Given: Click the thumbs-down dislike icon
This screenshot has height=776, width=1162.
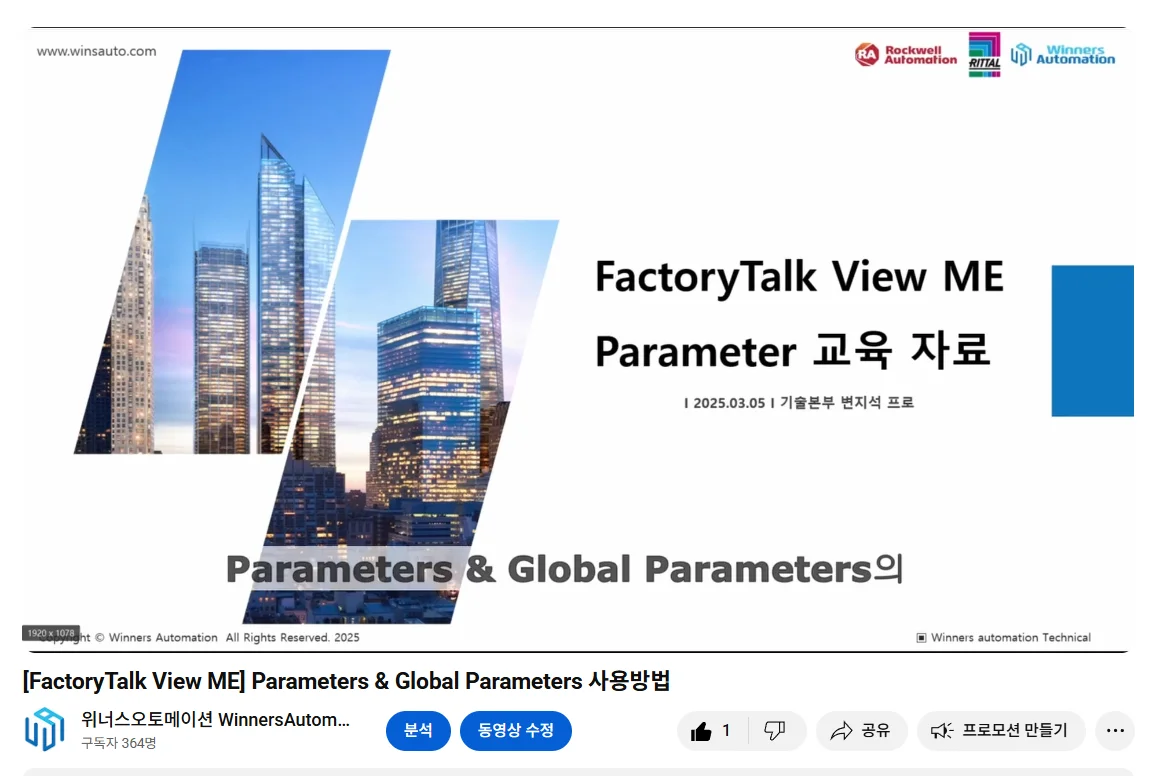Looking at the screenshot, I should click(x=775, y=731).
